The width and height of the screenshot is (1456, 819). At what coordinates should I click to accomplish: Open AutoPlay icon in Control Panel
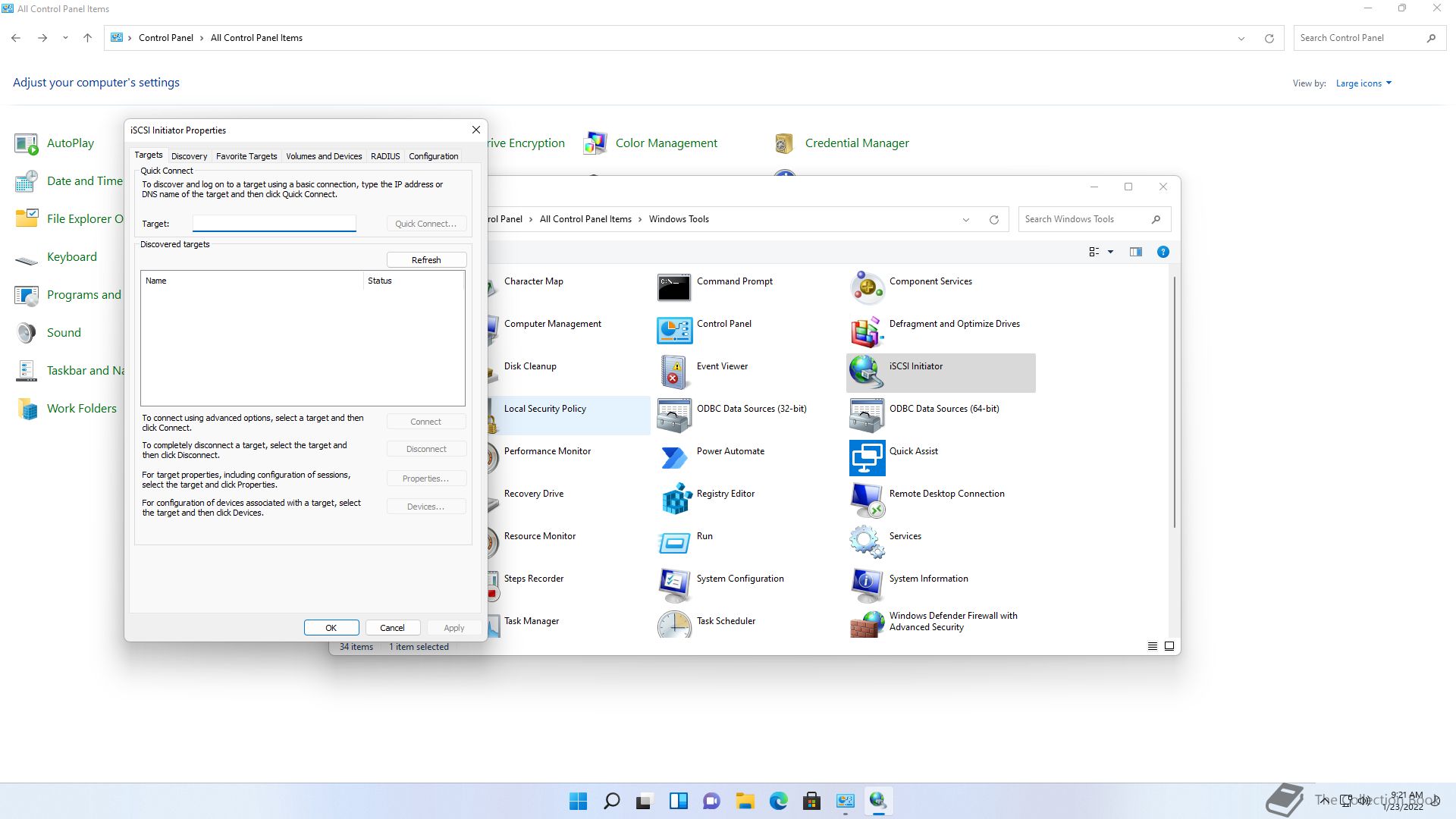coord(27,143)
